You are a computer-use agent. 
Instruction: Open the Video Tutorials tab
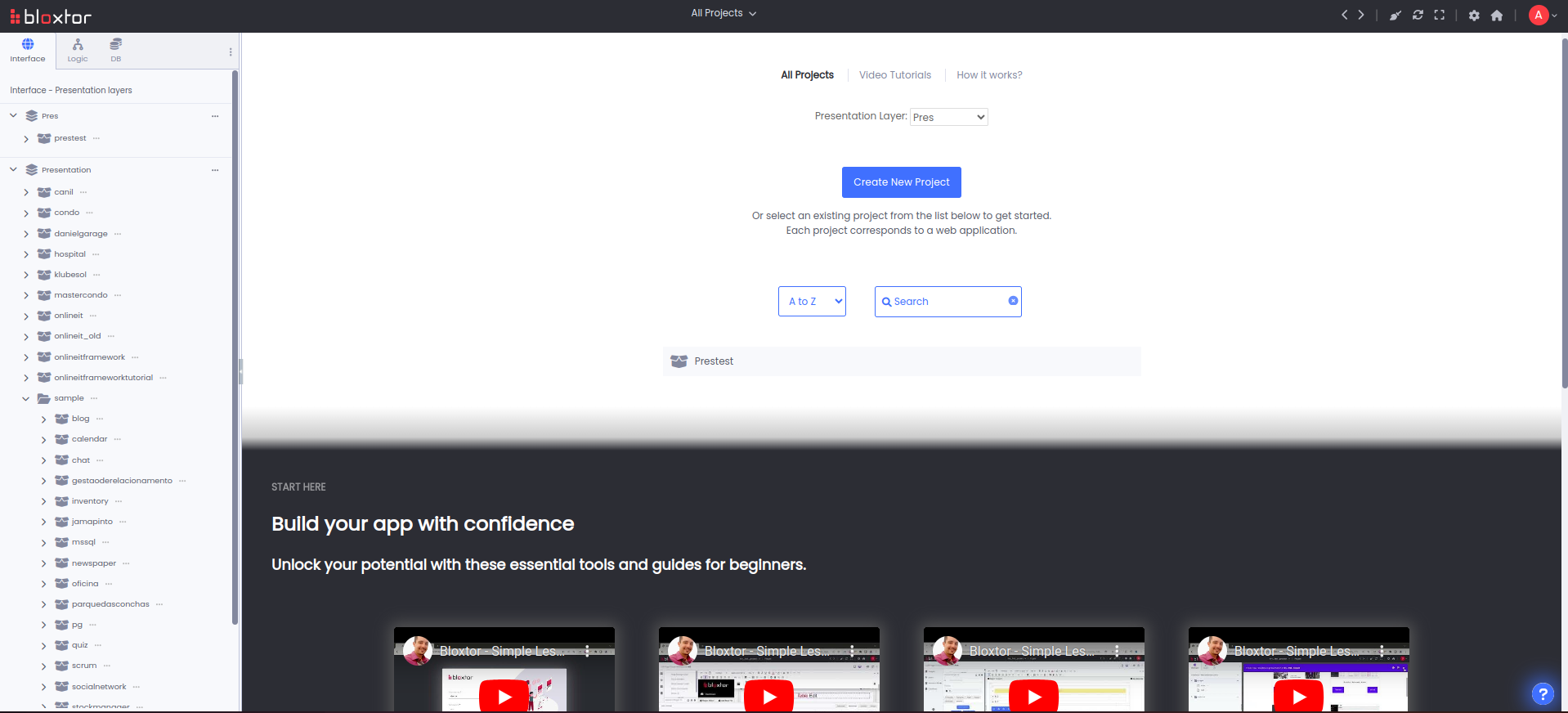point(895,75)
